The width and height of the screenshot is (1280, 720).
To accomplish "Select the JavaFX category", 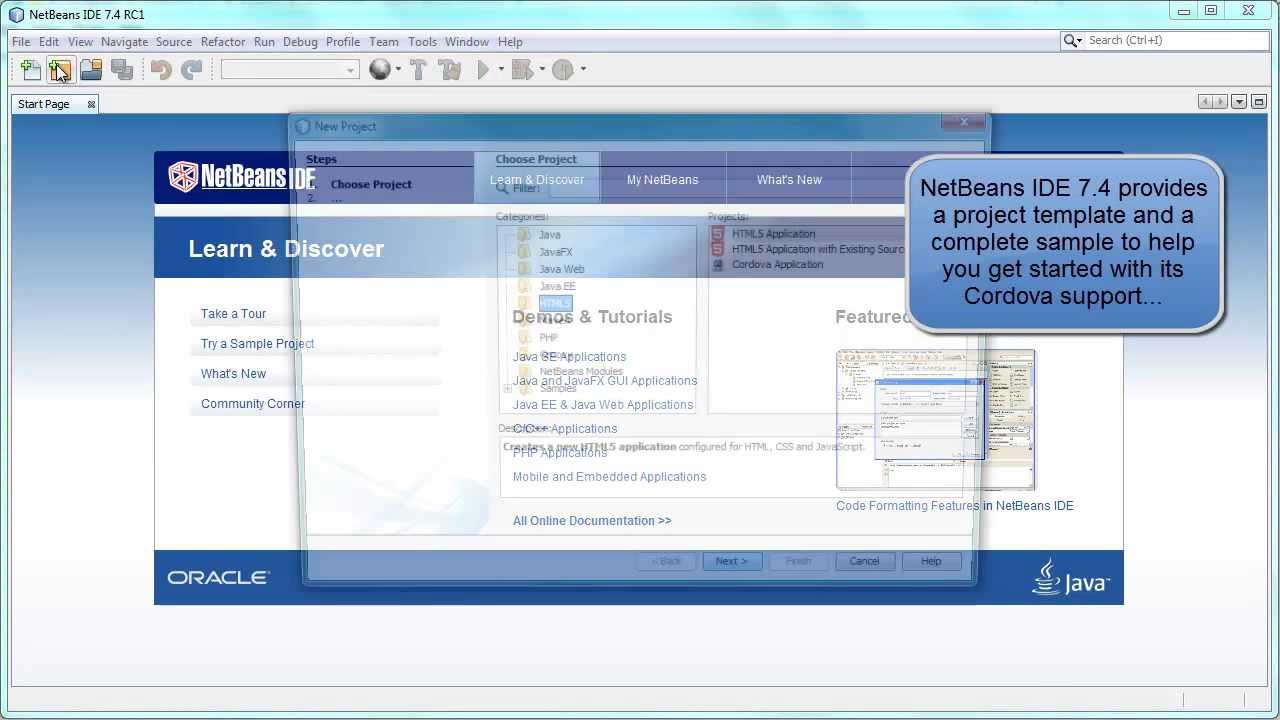I will pyautogui.click(x=556, y=252).
